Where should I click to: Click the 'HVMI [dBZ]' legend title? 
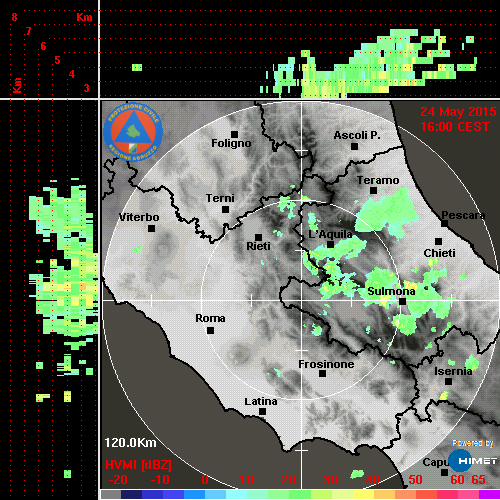138,465
